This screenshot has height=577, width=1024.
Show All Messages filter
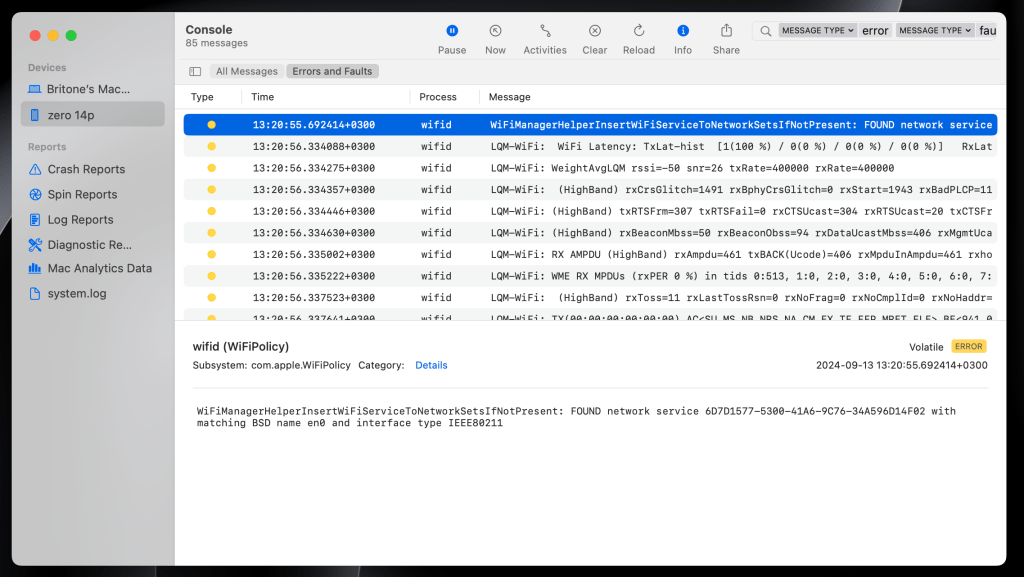click(247, 71)
